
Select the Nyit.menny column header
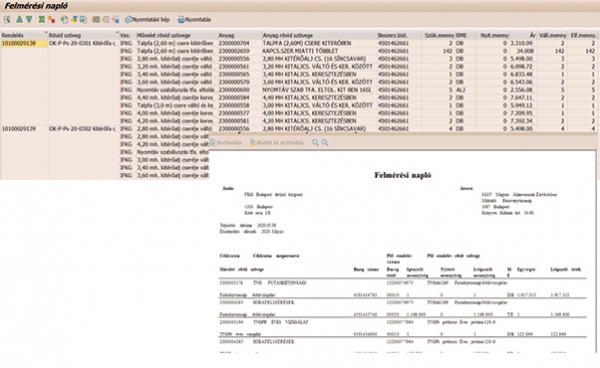point(492,35)
